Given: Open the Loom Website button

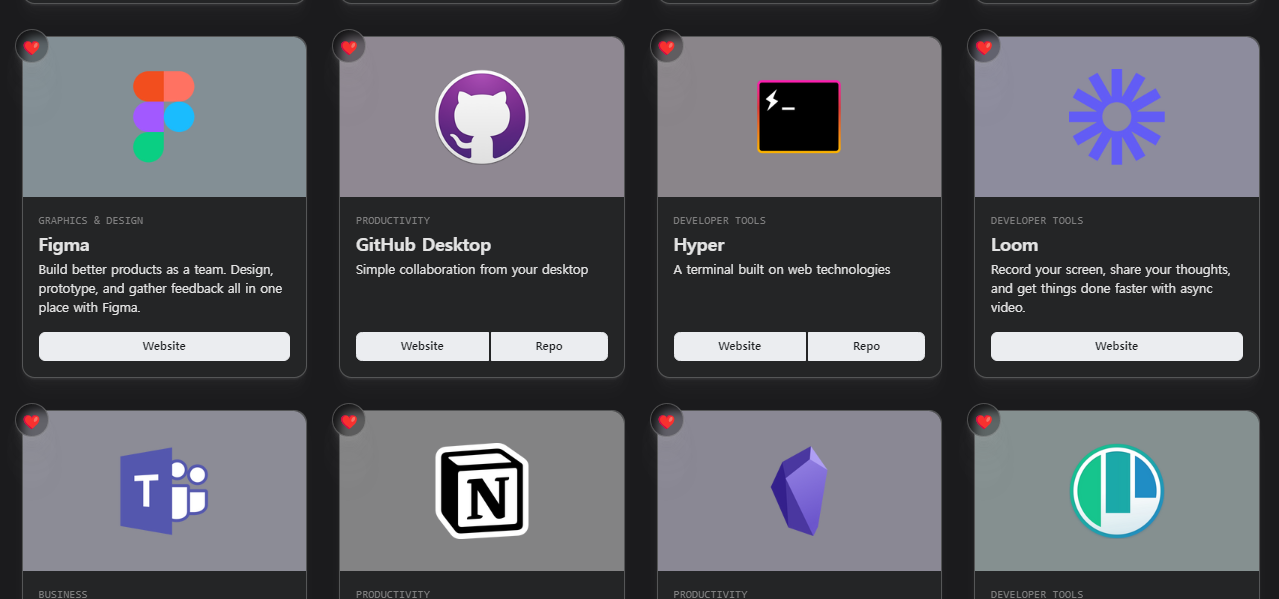Looking at the screenshot, I should pyautogui.click(x=1117, y=346).
